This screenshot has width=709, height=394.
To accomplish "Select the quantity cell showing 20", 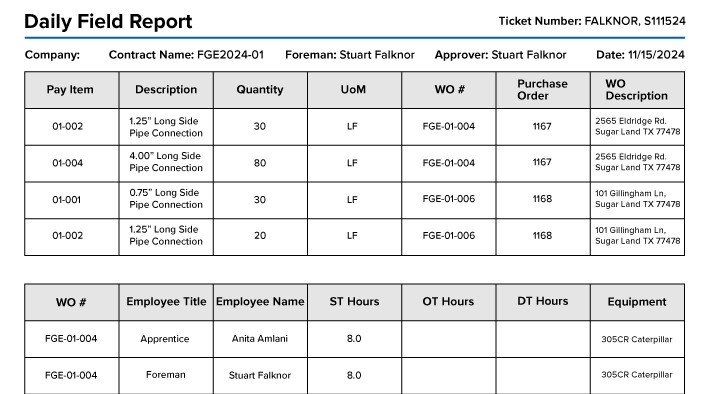I will click(x=260, y=236).
